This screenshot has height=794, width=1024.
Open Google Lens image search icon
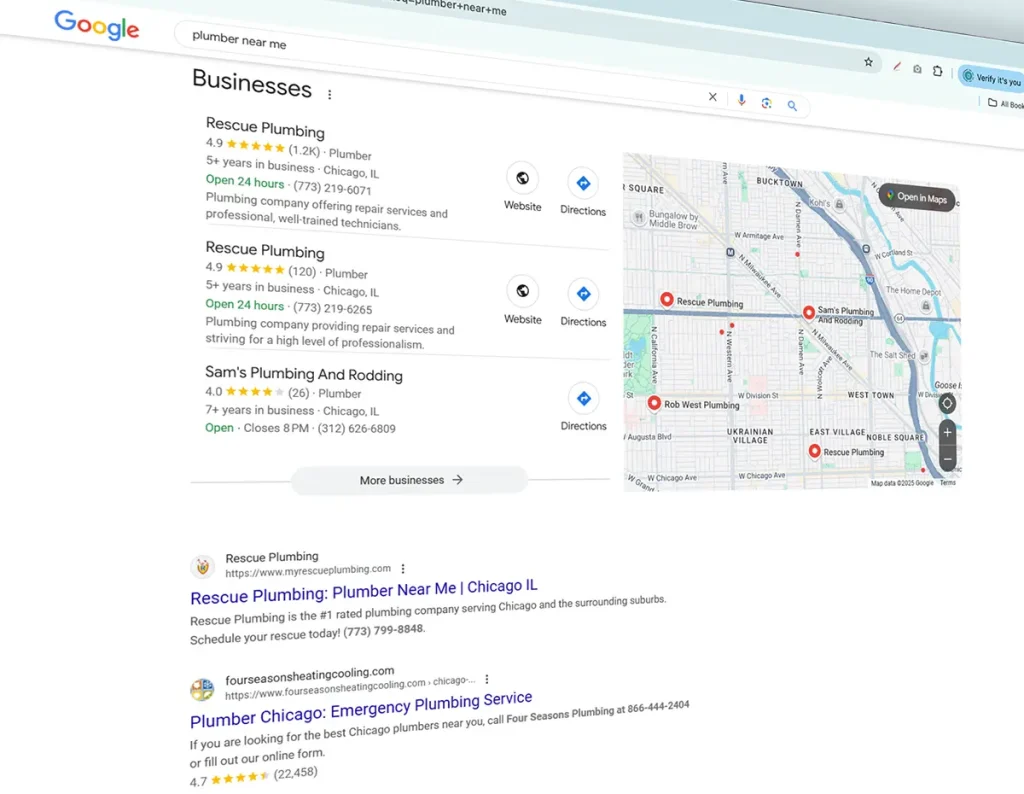point(766,103)
